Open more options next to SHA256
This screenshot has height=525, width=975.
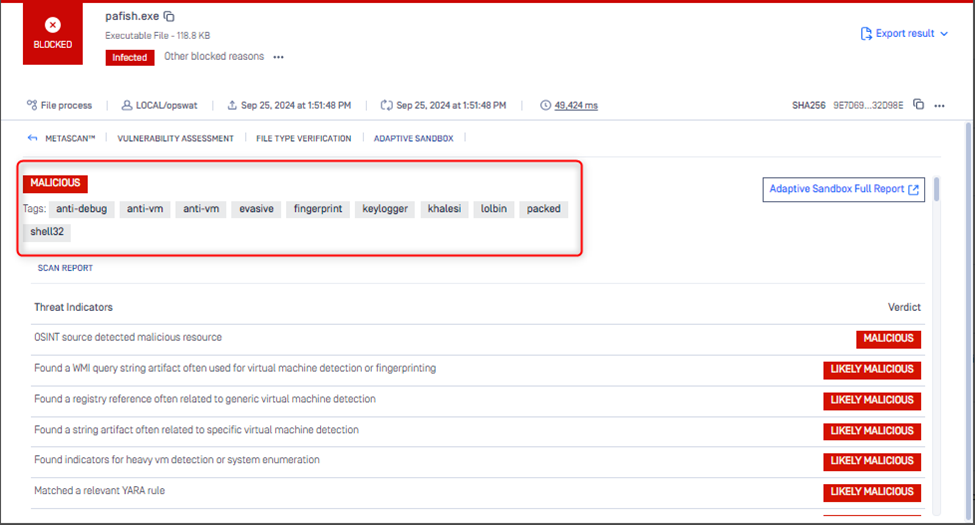pos(940,106)
